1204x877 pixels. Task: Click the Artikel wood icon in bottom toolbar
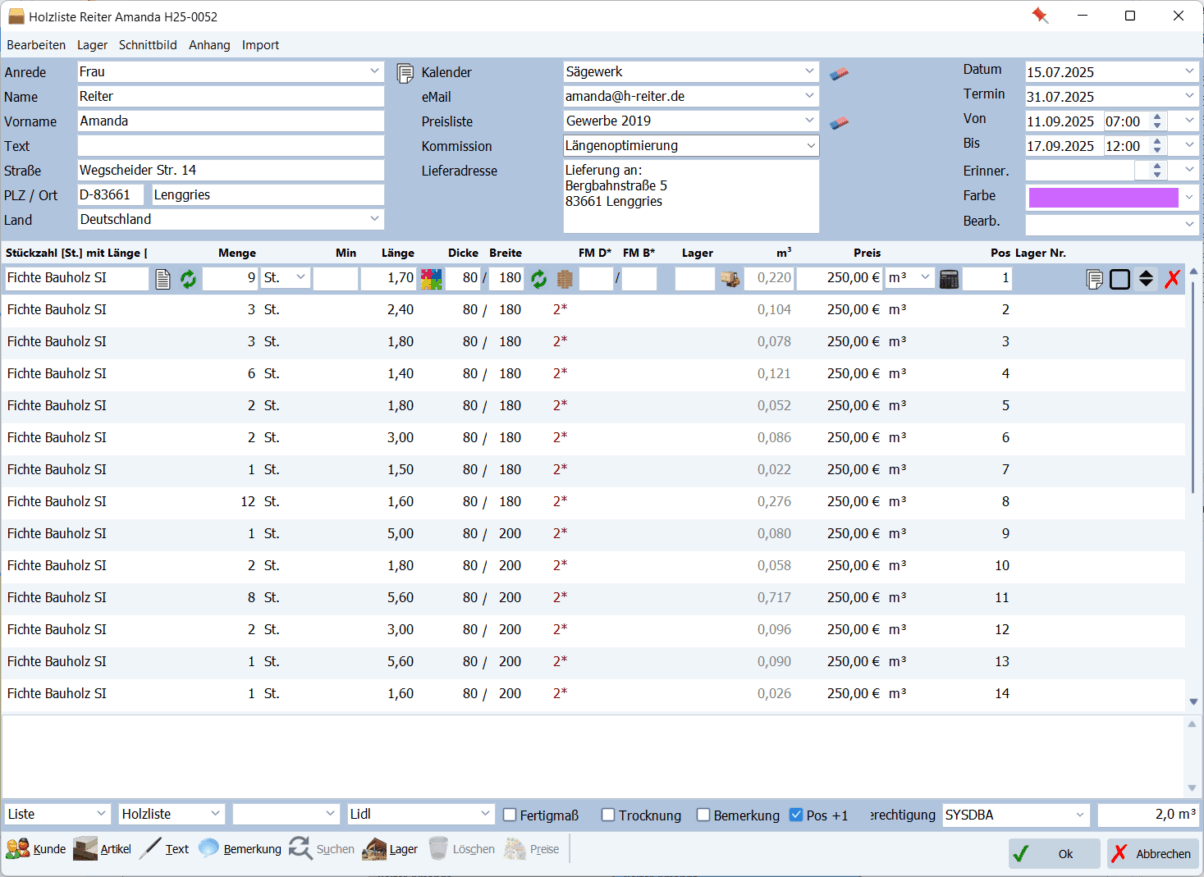coord(86,849)
